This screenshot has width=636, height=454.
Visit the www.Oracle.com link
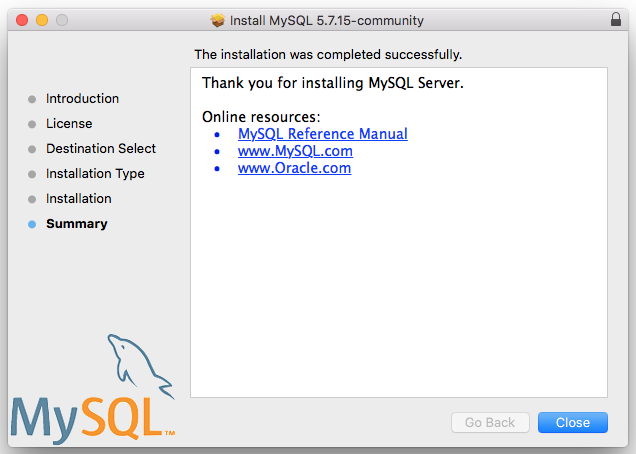pyautogui.click(x=294, y=168)
